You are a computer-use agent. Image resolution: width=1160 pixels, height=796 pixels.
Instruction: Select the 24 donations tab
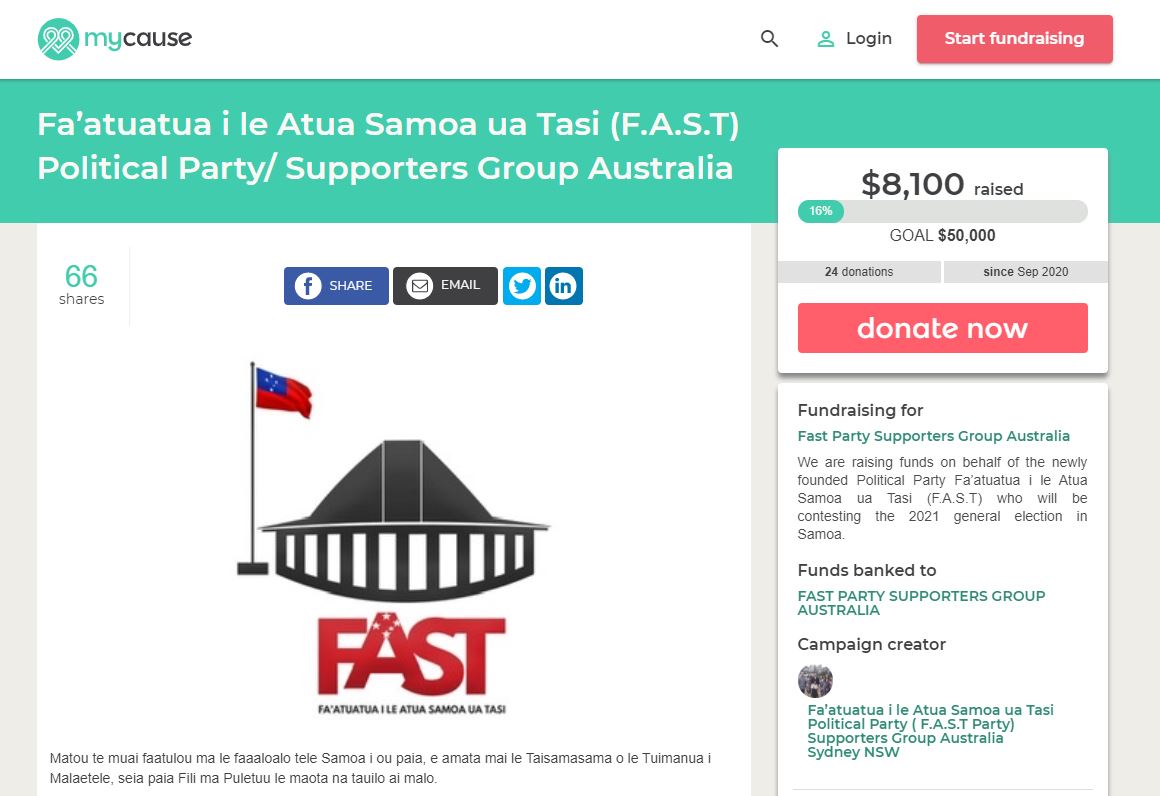coord(862,271)
